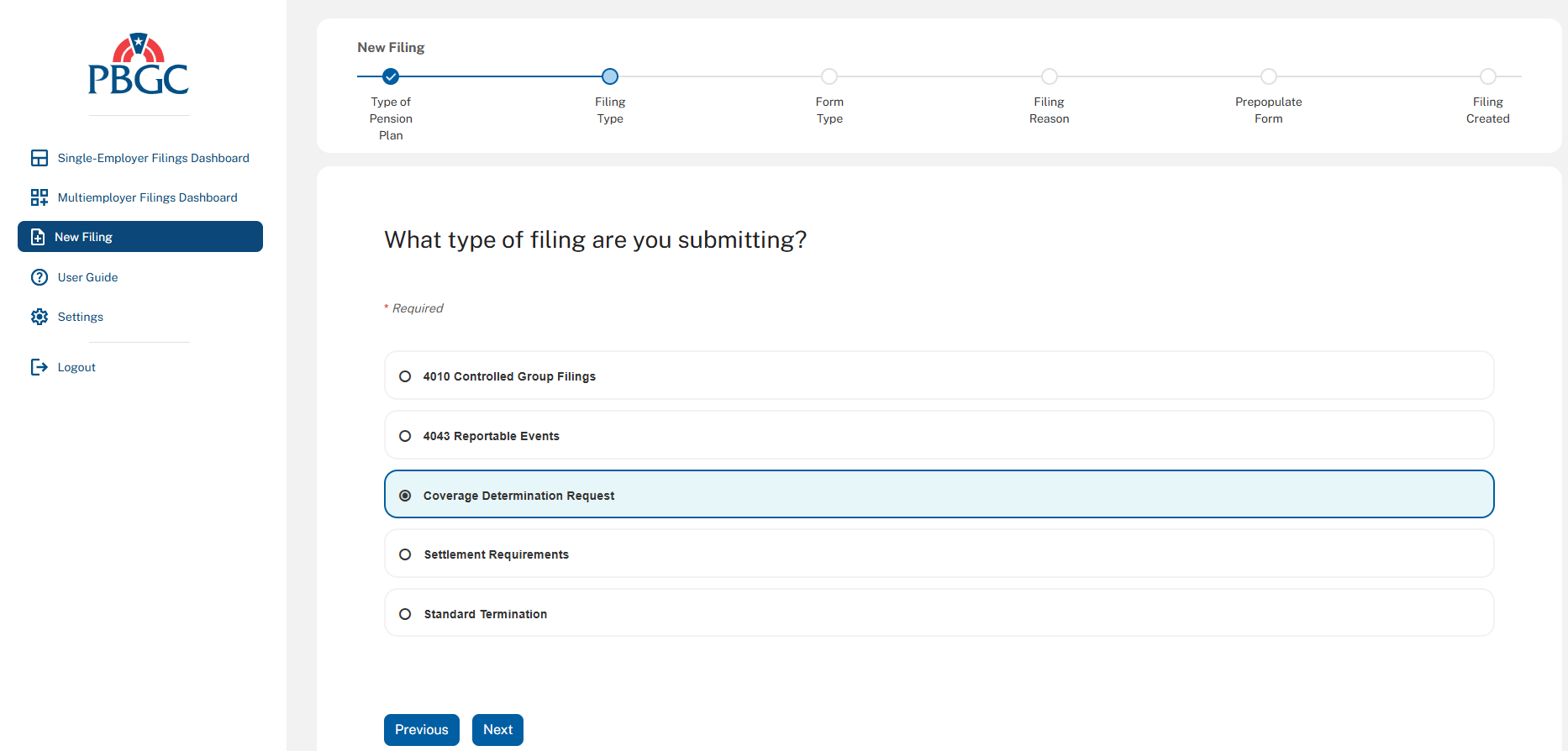The height and width of the screenshot is (751, 1568).
Task: Select the Coverage Determination Request radio
Action: (x=405, y=496)
